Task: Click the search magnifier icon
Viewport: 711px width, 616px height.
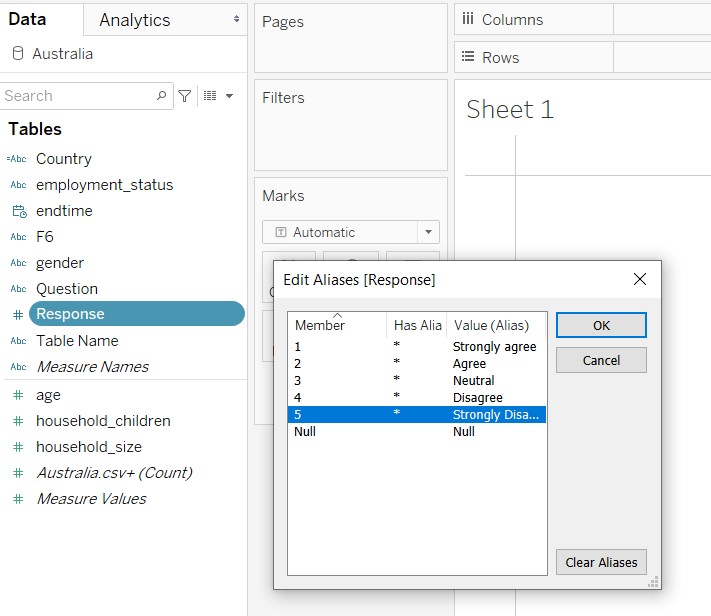Action: pyautogui.click(x=161, y=96)
